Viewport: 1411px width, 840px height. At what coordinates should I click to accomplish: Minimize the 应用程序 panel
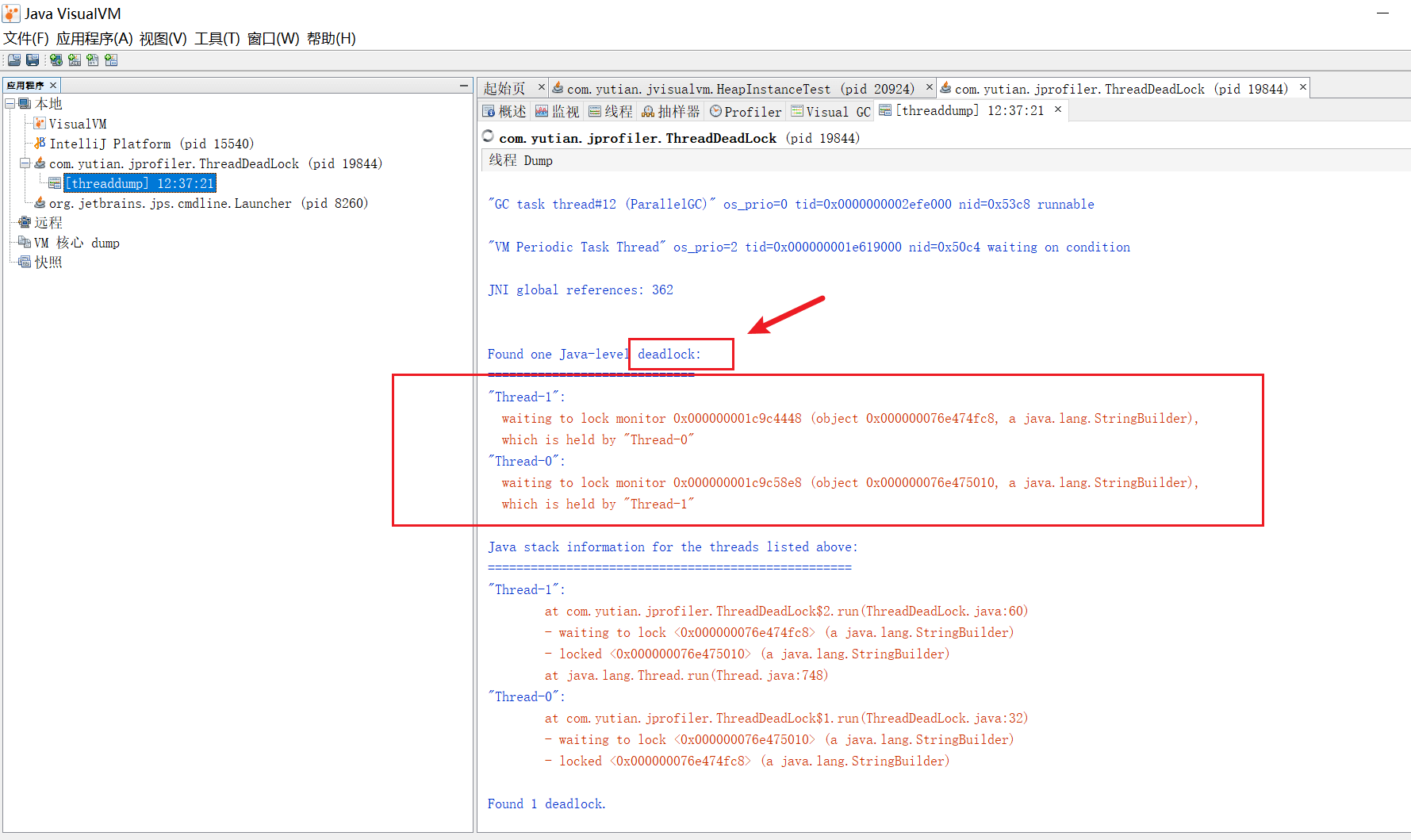tap(464, 86)
